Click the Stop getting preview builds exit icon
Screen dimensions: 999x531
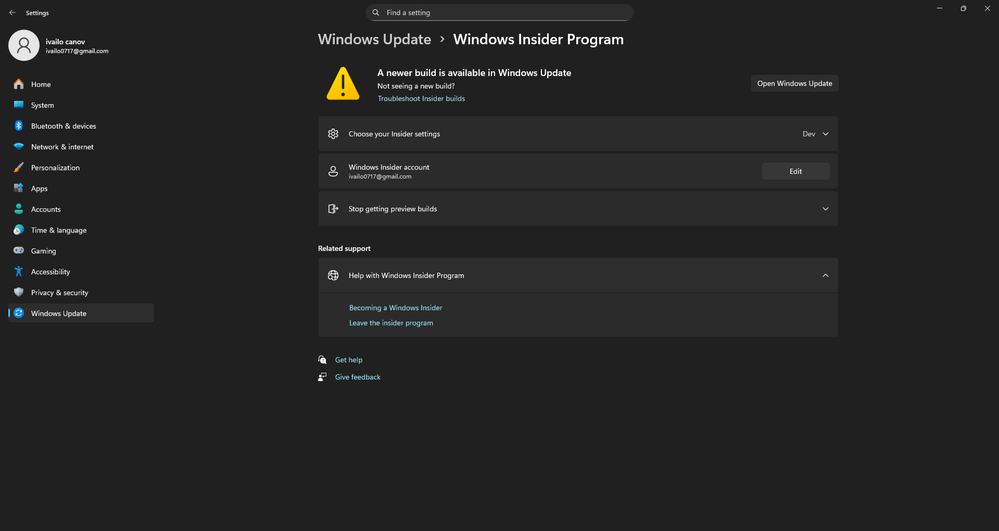coord(333,208)
